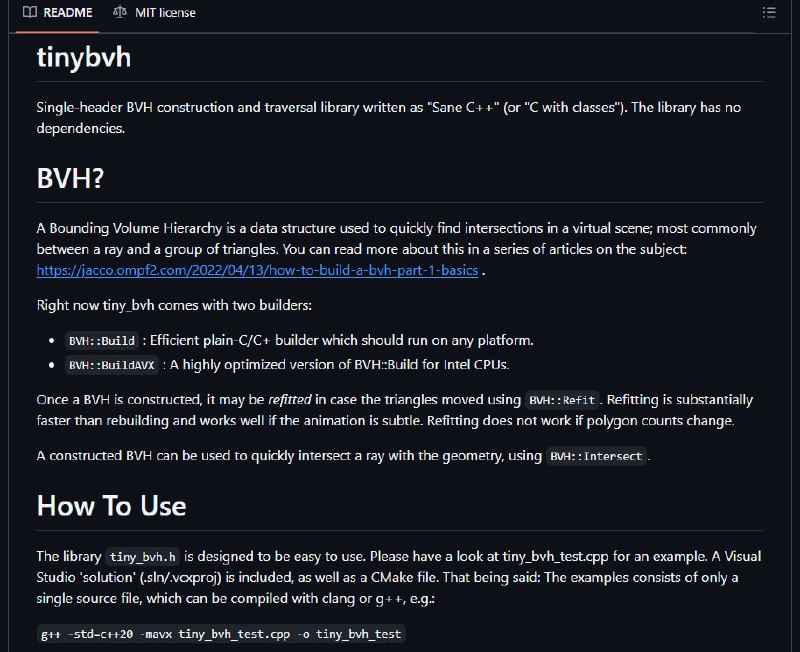Click the book icon beside README
800x652 pixels.
point(30,12)
